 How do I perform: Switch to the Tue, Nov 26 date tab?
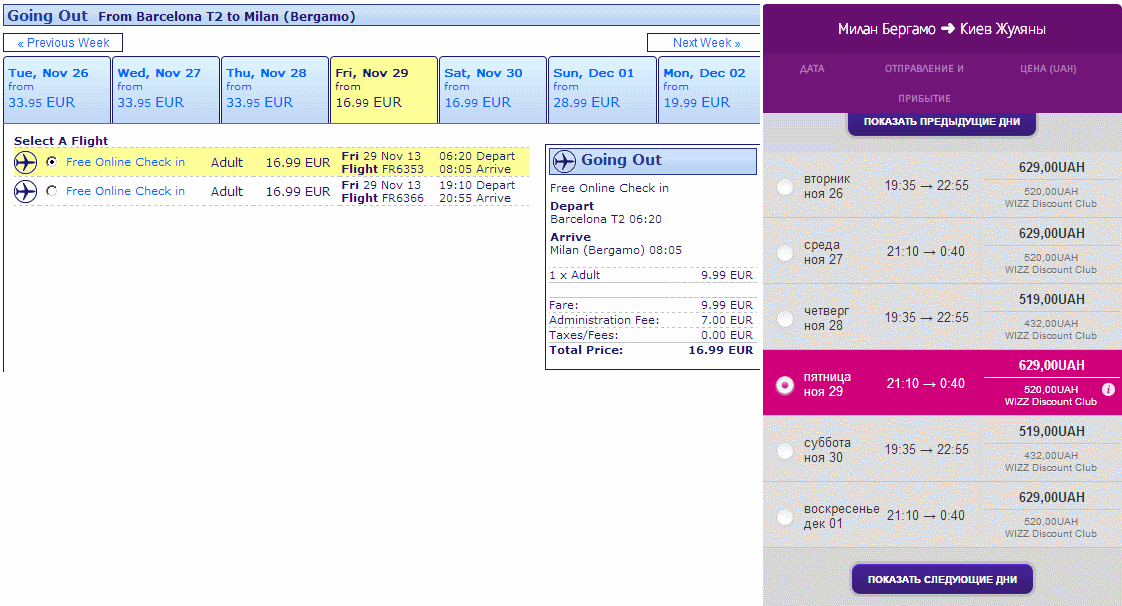pyautogui.click(x=57, y=89)
